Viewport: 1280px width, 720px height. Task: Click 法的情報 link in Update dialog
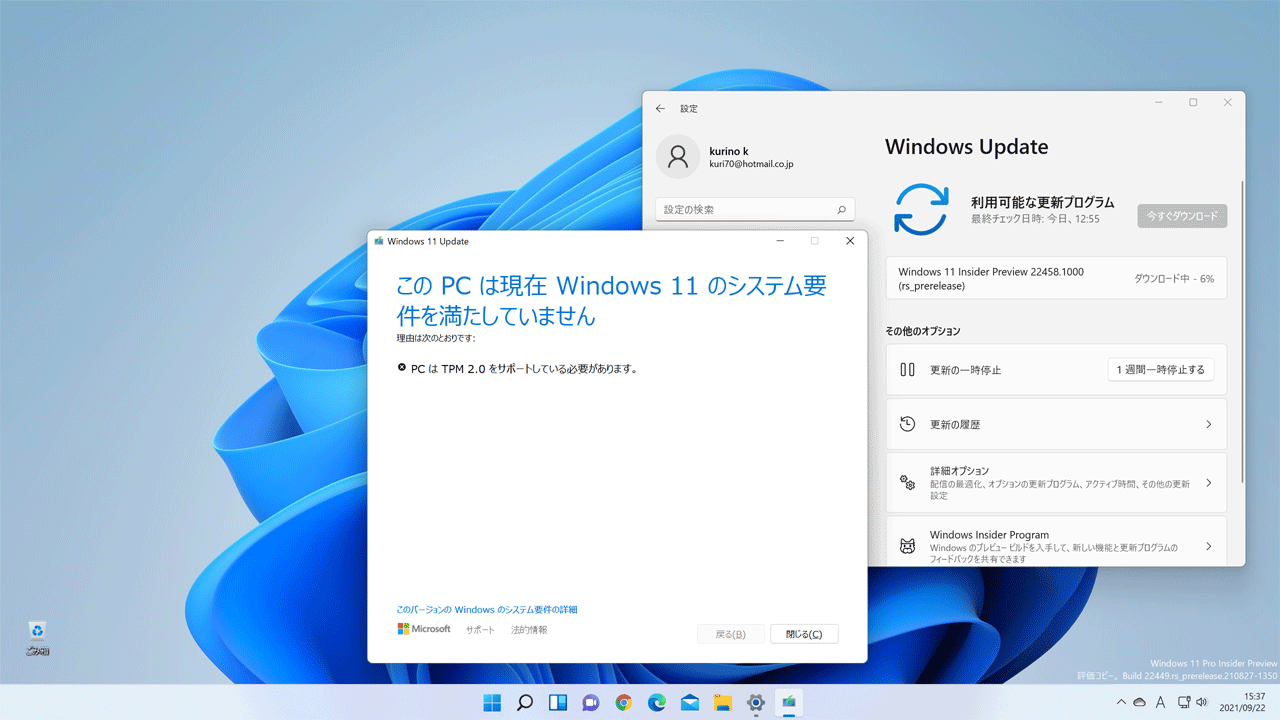click(x=529, y=630)
